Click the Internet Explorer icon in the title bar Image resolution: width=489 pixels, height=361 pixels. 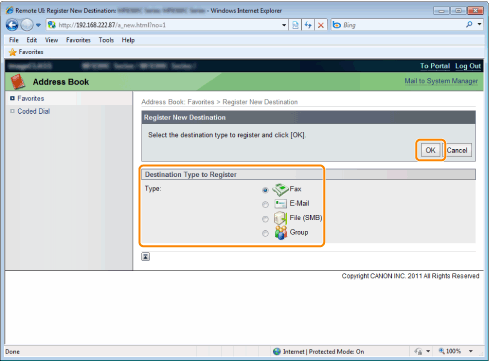click(x=10, y=10)
